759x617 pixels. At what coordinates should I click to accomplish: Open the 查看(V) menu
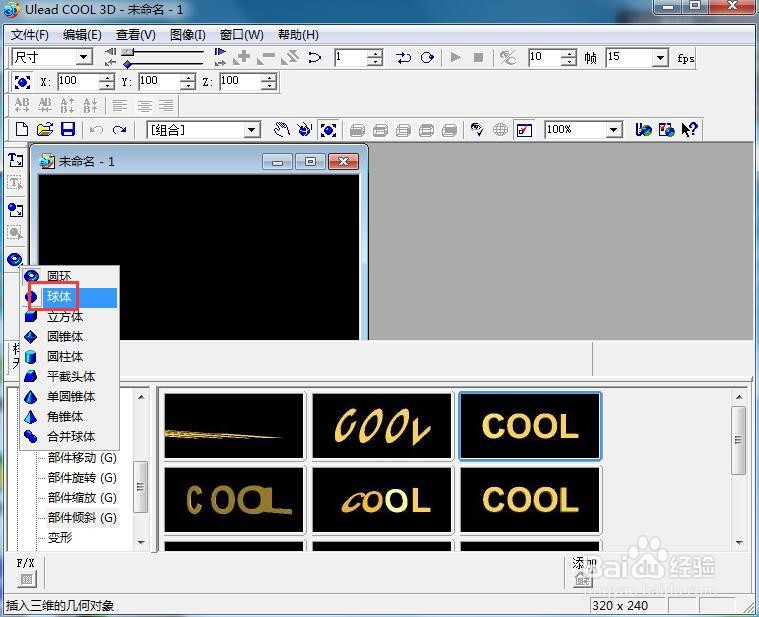(136, 35)
